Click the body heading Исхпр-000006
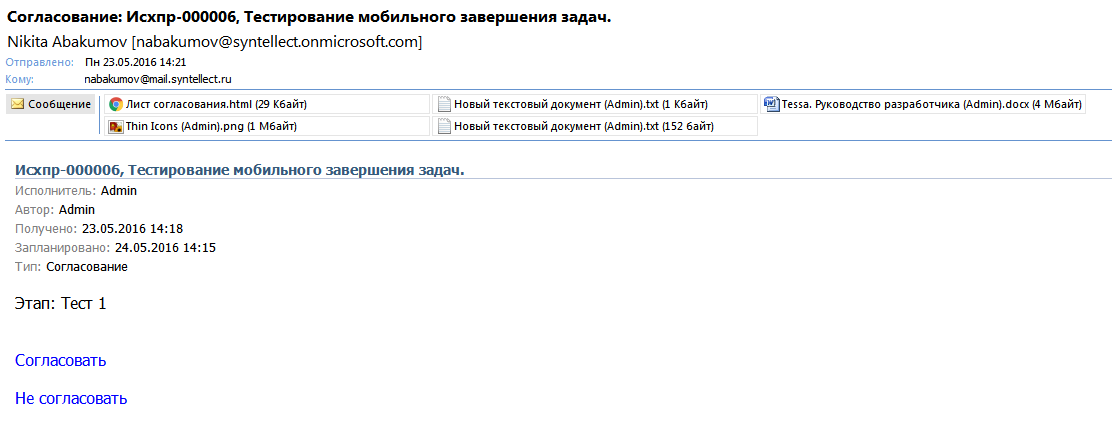Image resolution: width=1112 pixels, height=432 pixels. 239,170
